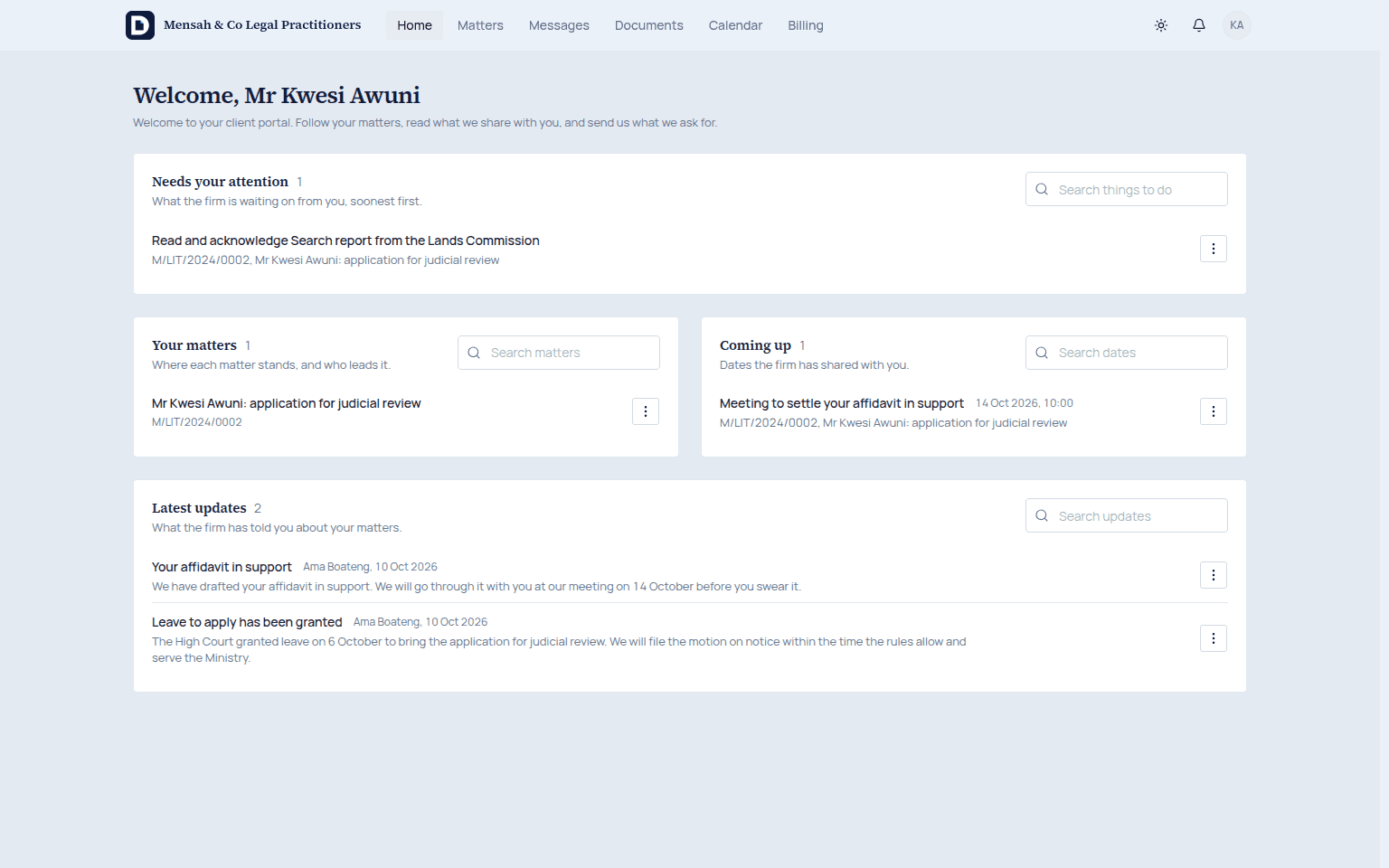Click the 14 Oct 2026, 10:00 date
Viewport: 1389px width, 868px height.
click(1025, 403)
